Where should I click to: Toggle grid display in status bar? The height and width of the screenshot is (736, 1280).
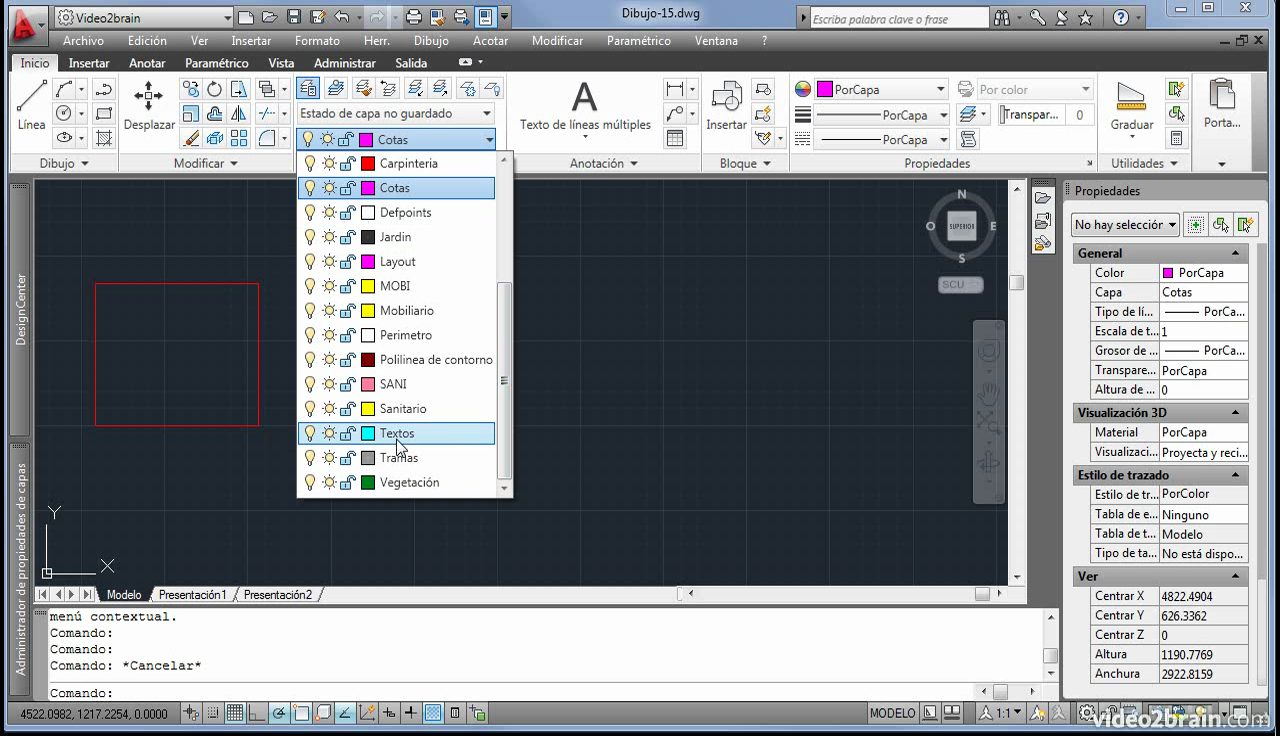[x=234, y=713]
